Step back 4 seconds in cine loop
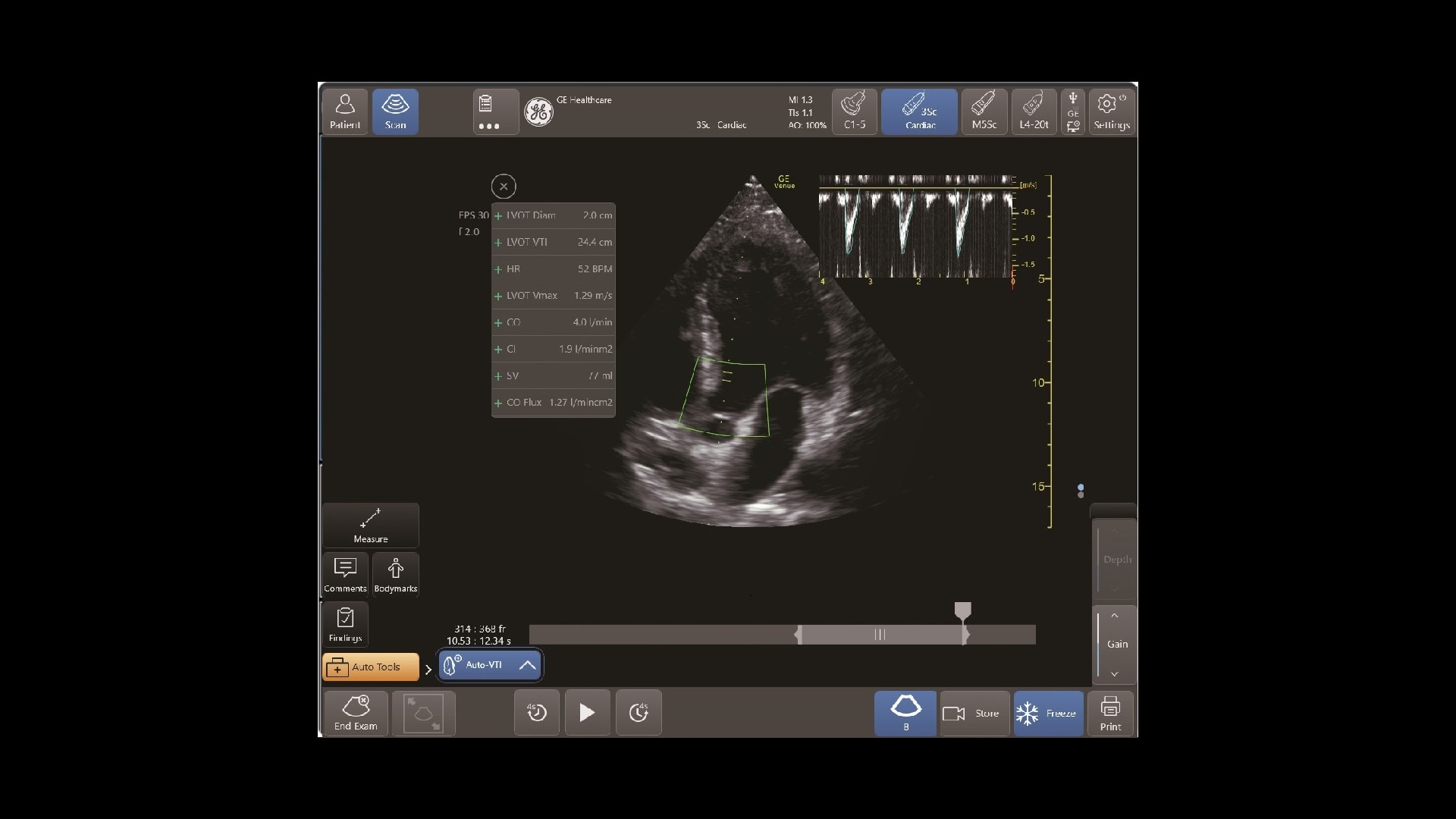 click(537, 713)
